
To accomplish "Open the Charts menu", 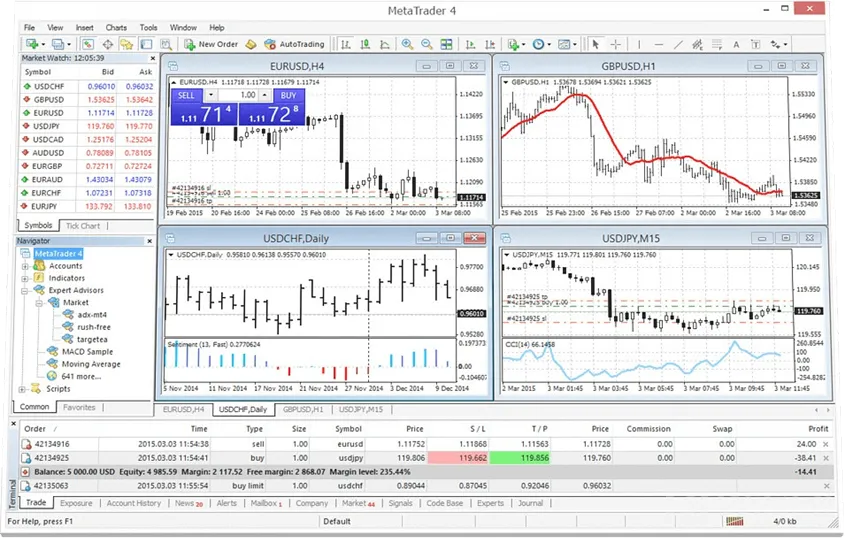I will click(116, 27).
